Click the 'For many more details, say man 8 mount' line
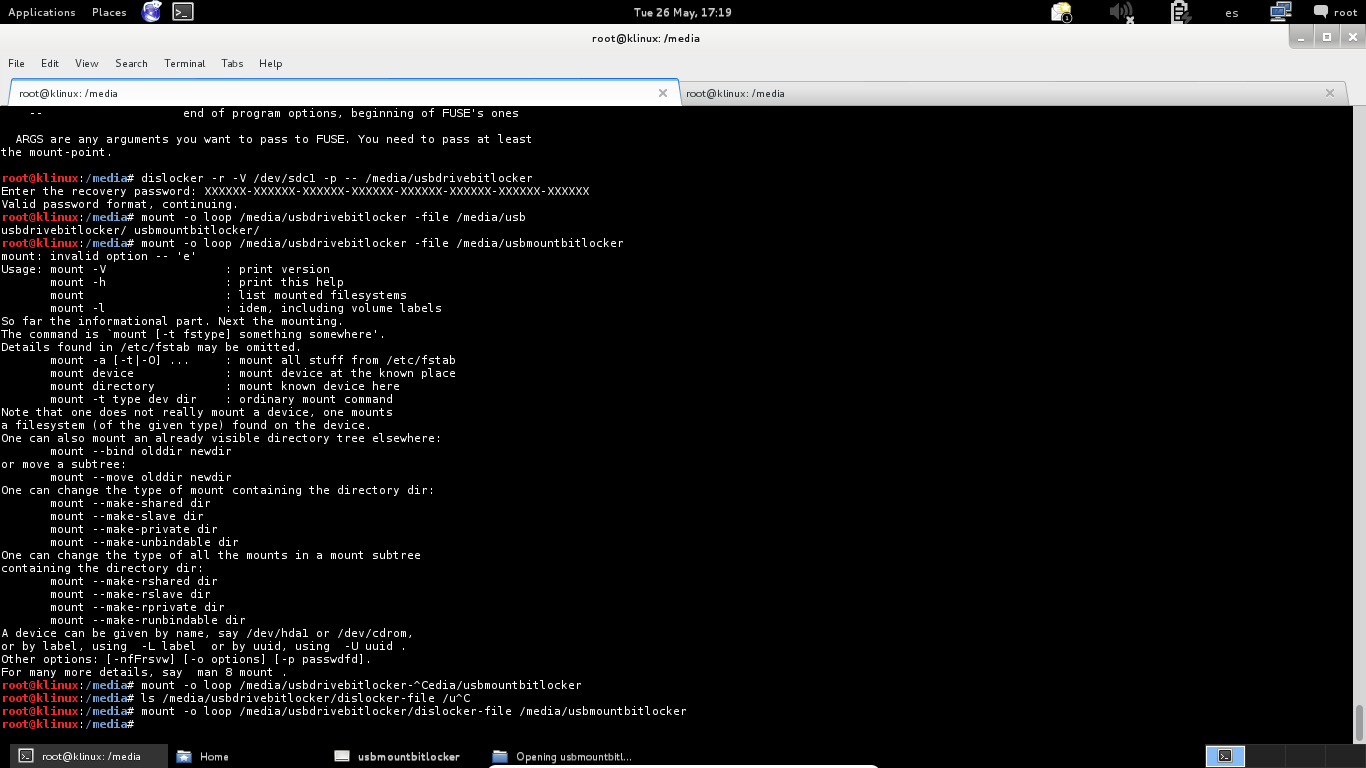Viewport: 1366px width, 768px height. [144, 672]
